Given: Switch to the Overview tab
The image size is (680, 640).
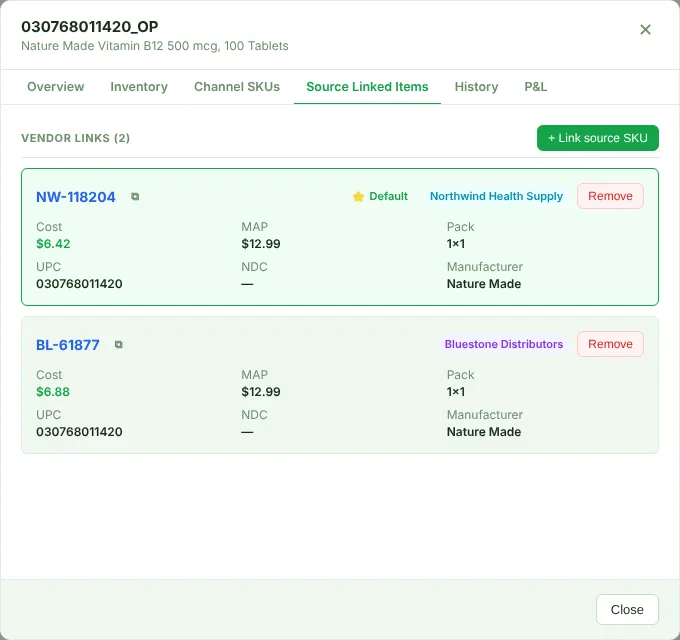Looking at the screenshot, I should coord(56,87).
